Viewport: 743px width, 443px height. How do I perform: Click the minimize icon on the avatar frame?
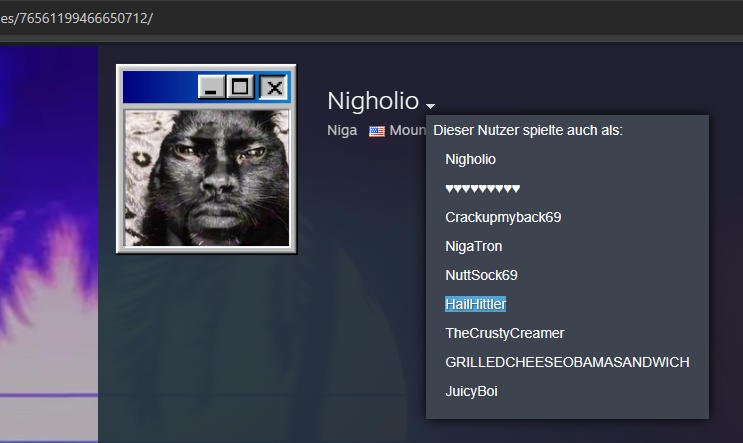(210, 88)
